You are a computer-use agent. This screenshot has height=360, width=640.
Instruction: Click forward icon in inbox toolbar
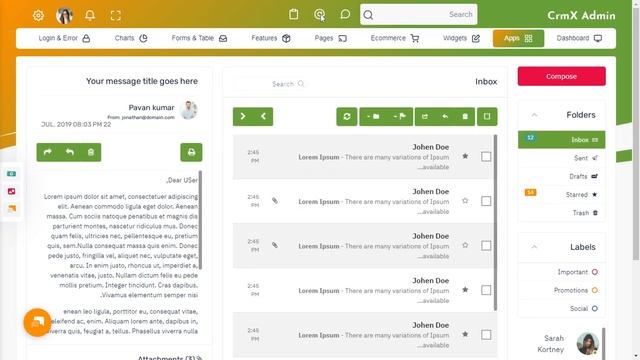coord(425,117)
